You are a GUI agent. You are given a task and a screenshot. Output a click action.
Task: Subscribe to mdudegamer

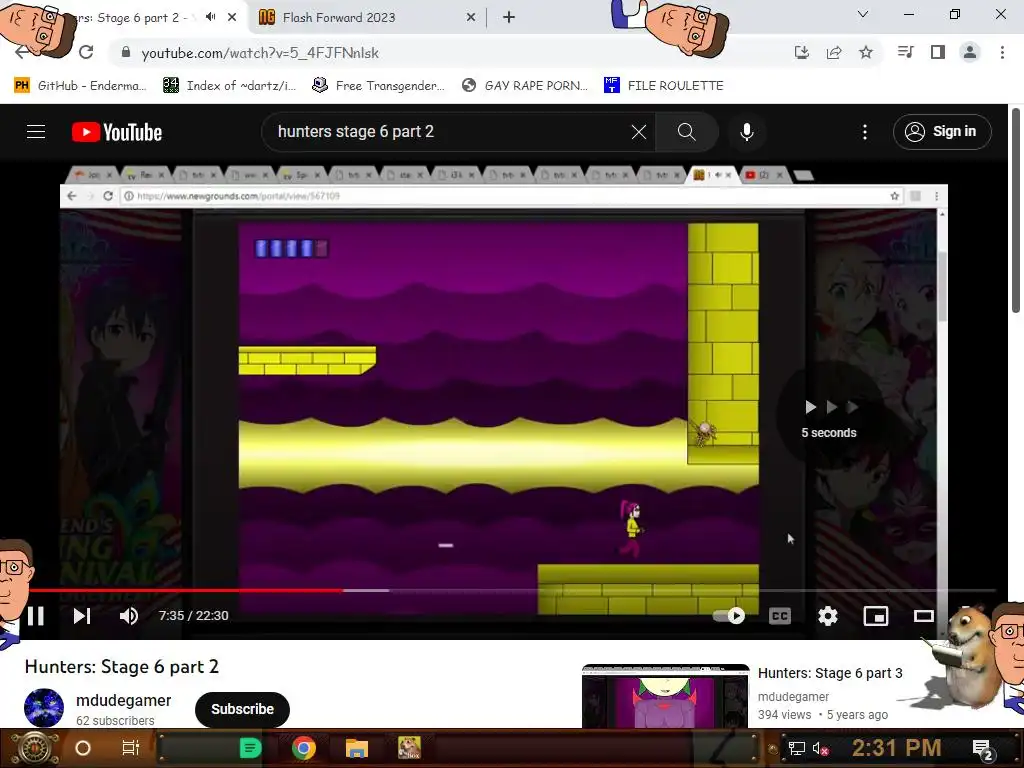point(242,709)
